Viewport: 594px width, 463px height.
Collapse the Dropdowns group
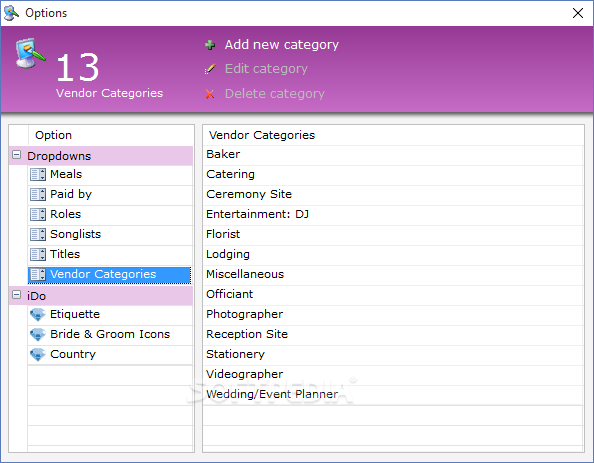16,155
